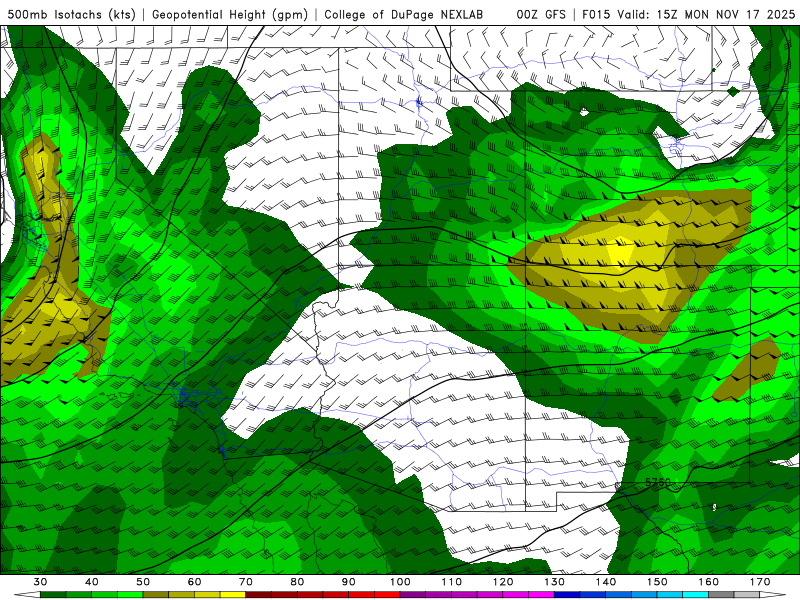Click the '100' value on the color scale
This screenshot has height=600, width=800.
click(400, 582)
